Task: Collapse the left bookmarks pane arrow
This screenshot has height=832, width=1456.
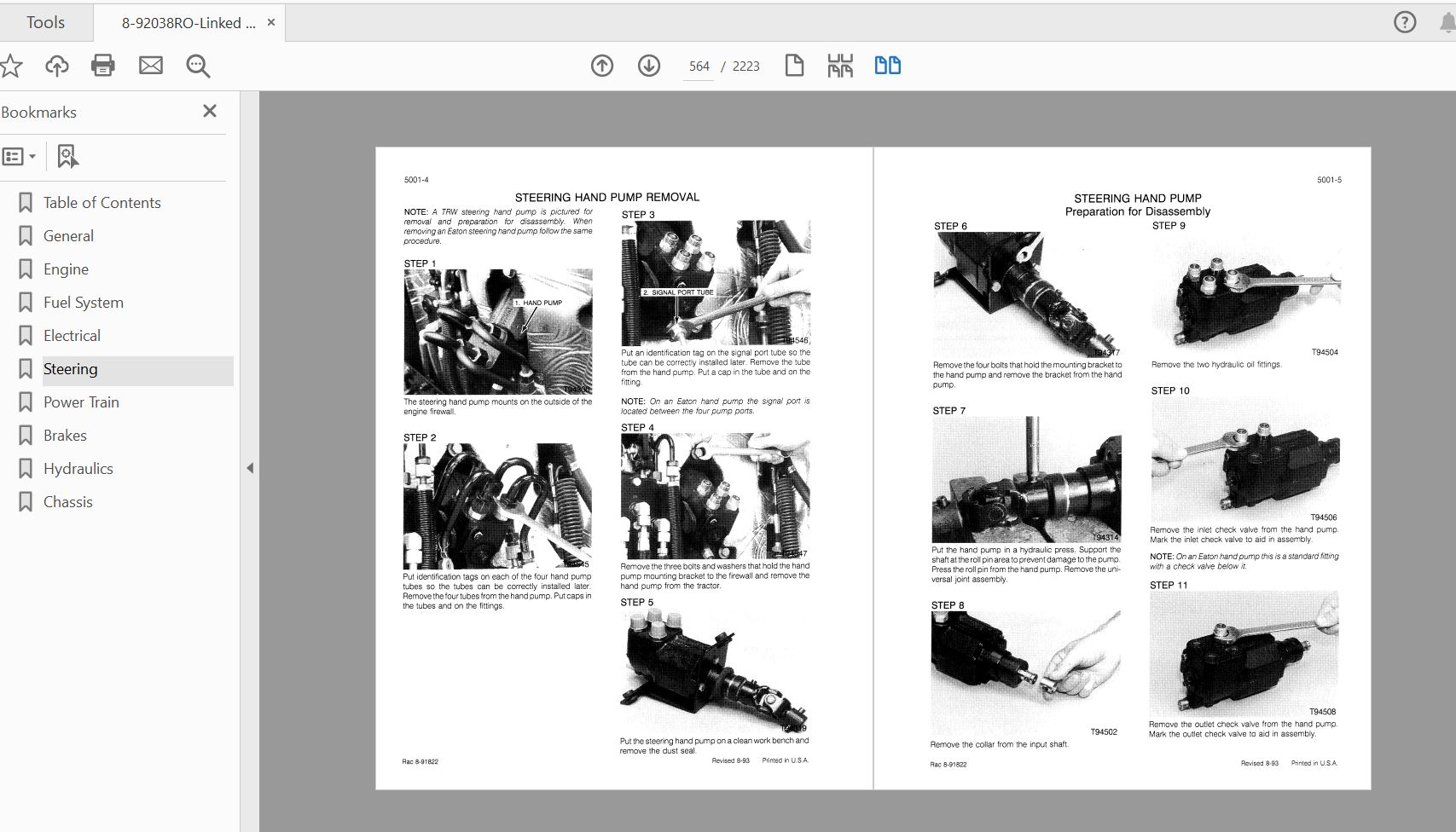Action: tap(250, 468)
